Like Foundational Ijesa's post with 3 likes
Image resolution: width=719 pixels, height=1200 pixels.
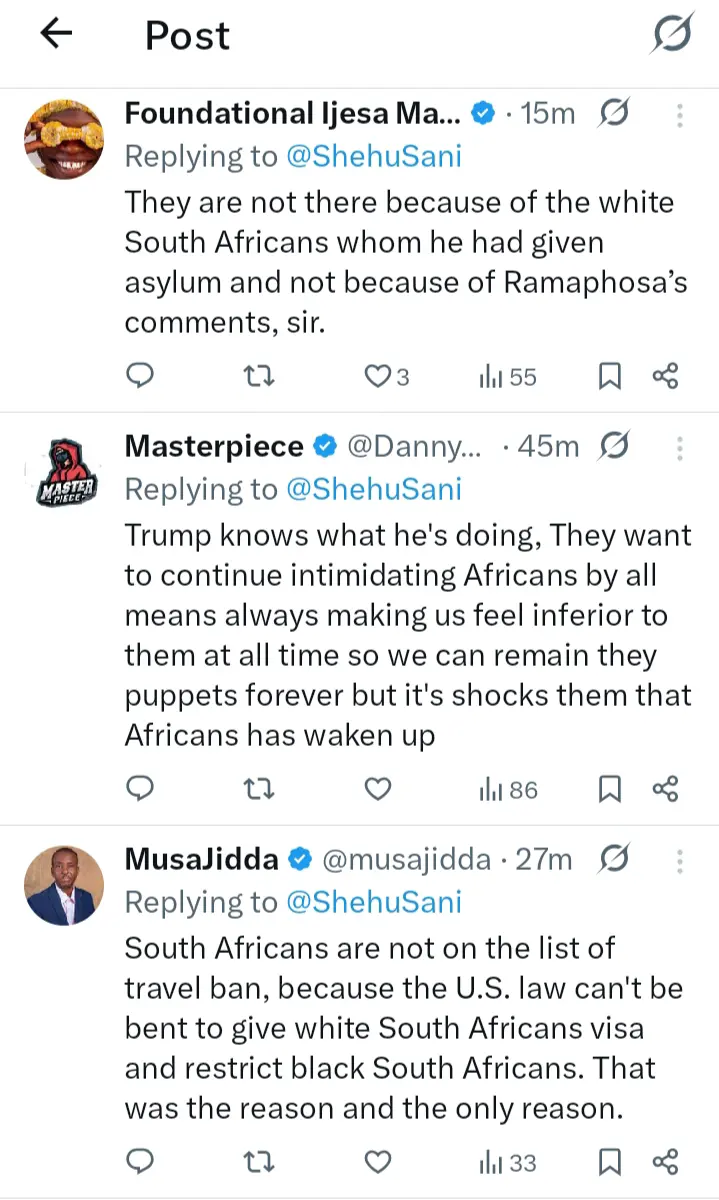(x=386, y=376)
